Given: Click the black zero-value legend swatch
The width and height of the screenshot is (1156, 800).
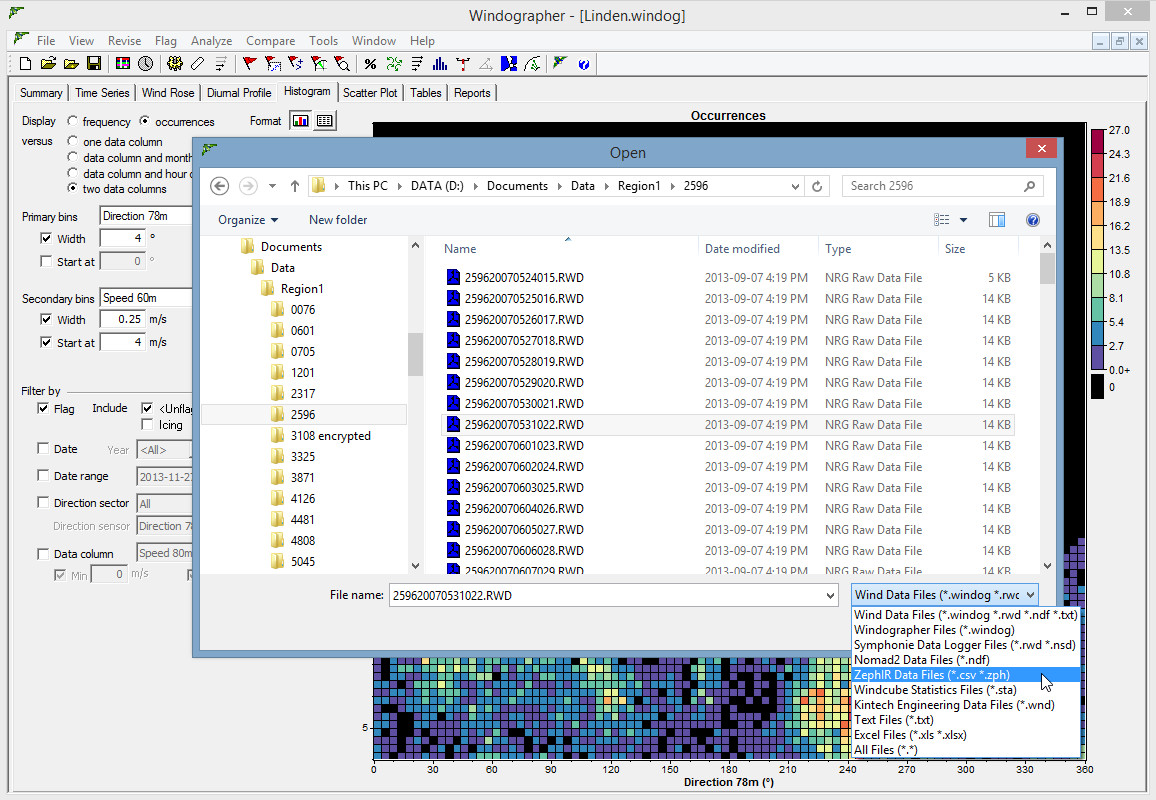Looking at the screenshot, I should click(x=1098, y=387).
